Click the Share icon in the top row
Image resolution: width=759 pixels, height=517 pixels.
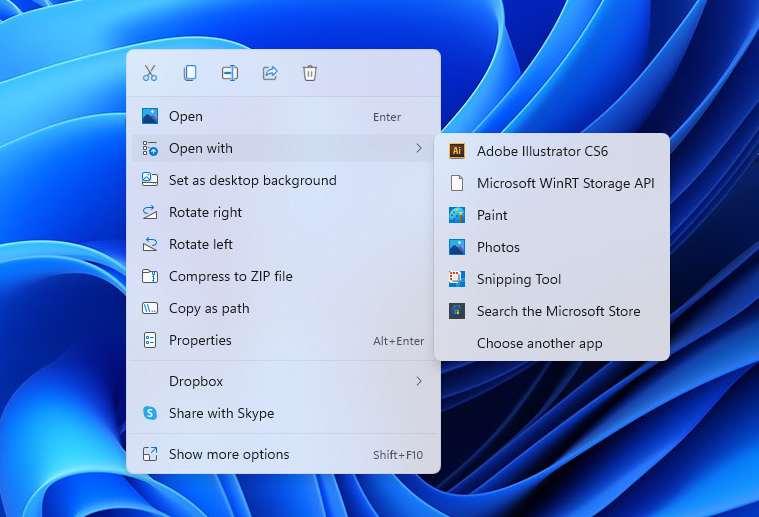[270, 73]
